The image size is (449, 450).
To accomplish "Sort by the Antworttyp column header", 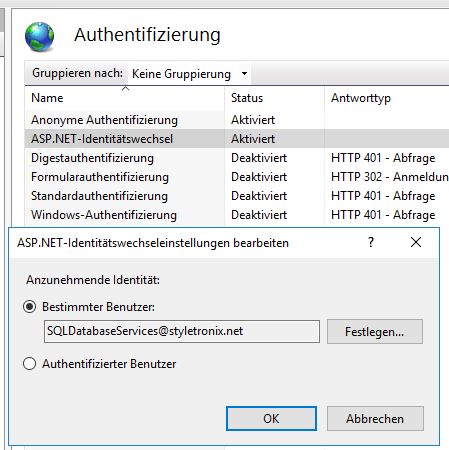I will coord(387,98).
